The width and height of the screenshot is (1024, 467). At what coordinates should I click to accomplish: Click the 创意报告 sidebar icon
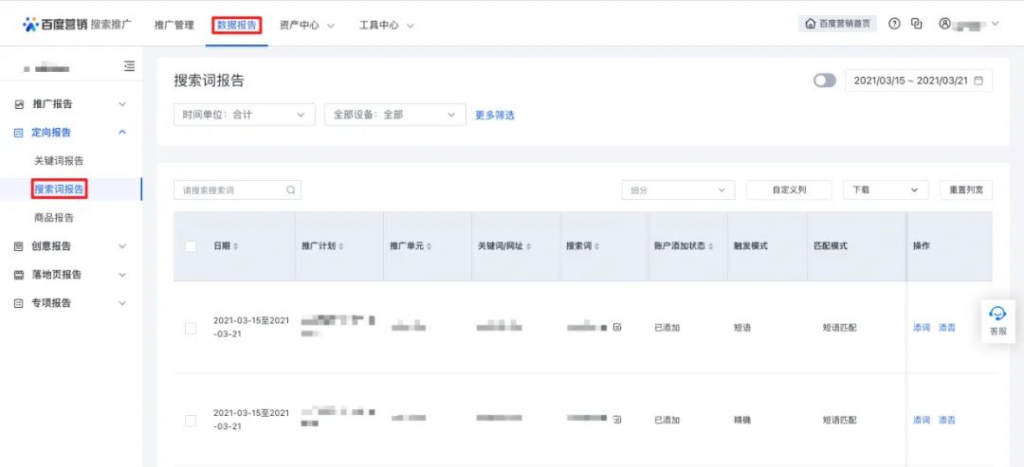click(19, 246)
